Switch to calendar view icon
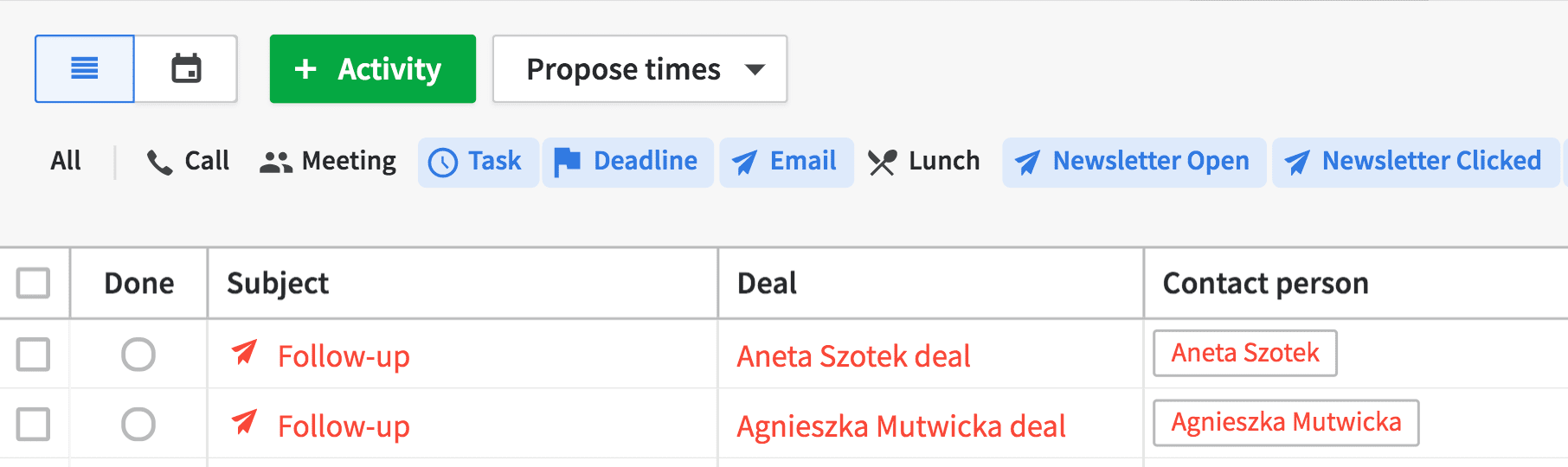This screenshot has height=467, width=1568. coord(186,68)
